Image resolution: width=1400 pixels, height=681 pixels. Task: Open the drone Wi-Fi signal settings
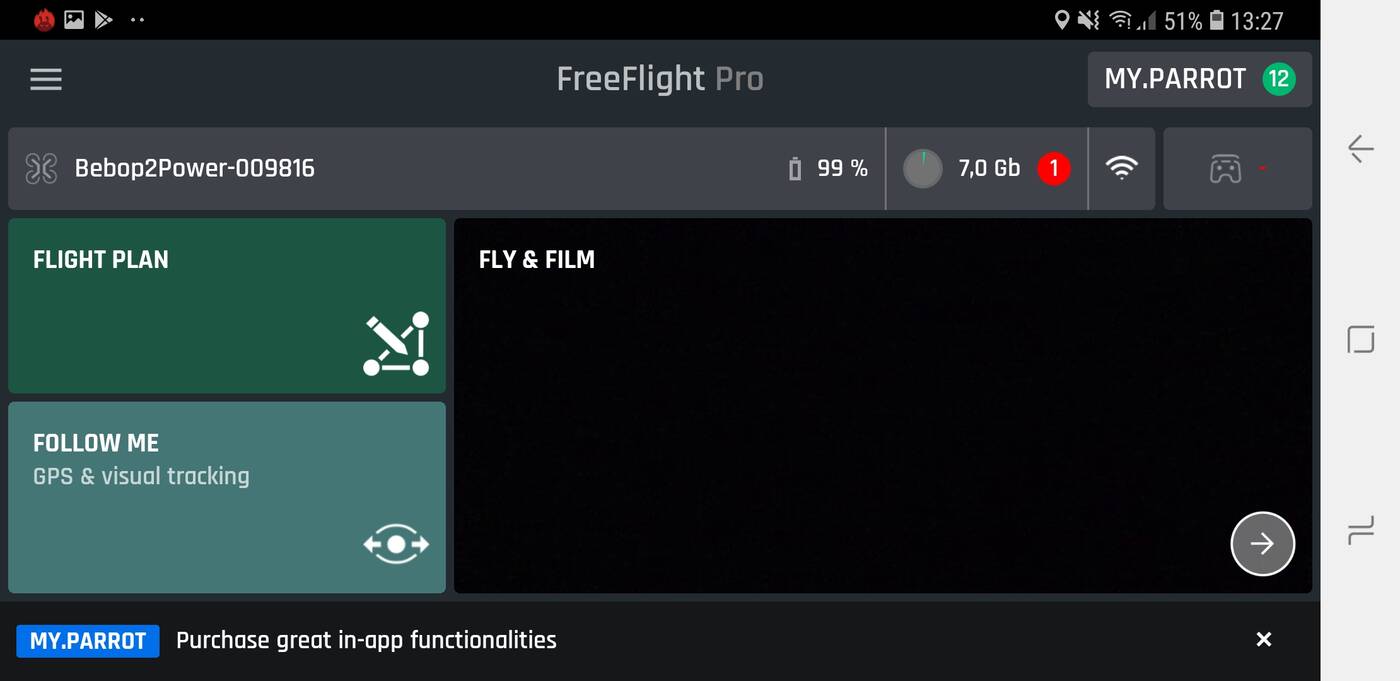(x=1122, y=168)
